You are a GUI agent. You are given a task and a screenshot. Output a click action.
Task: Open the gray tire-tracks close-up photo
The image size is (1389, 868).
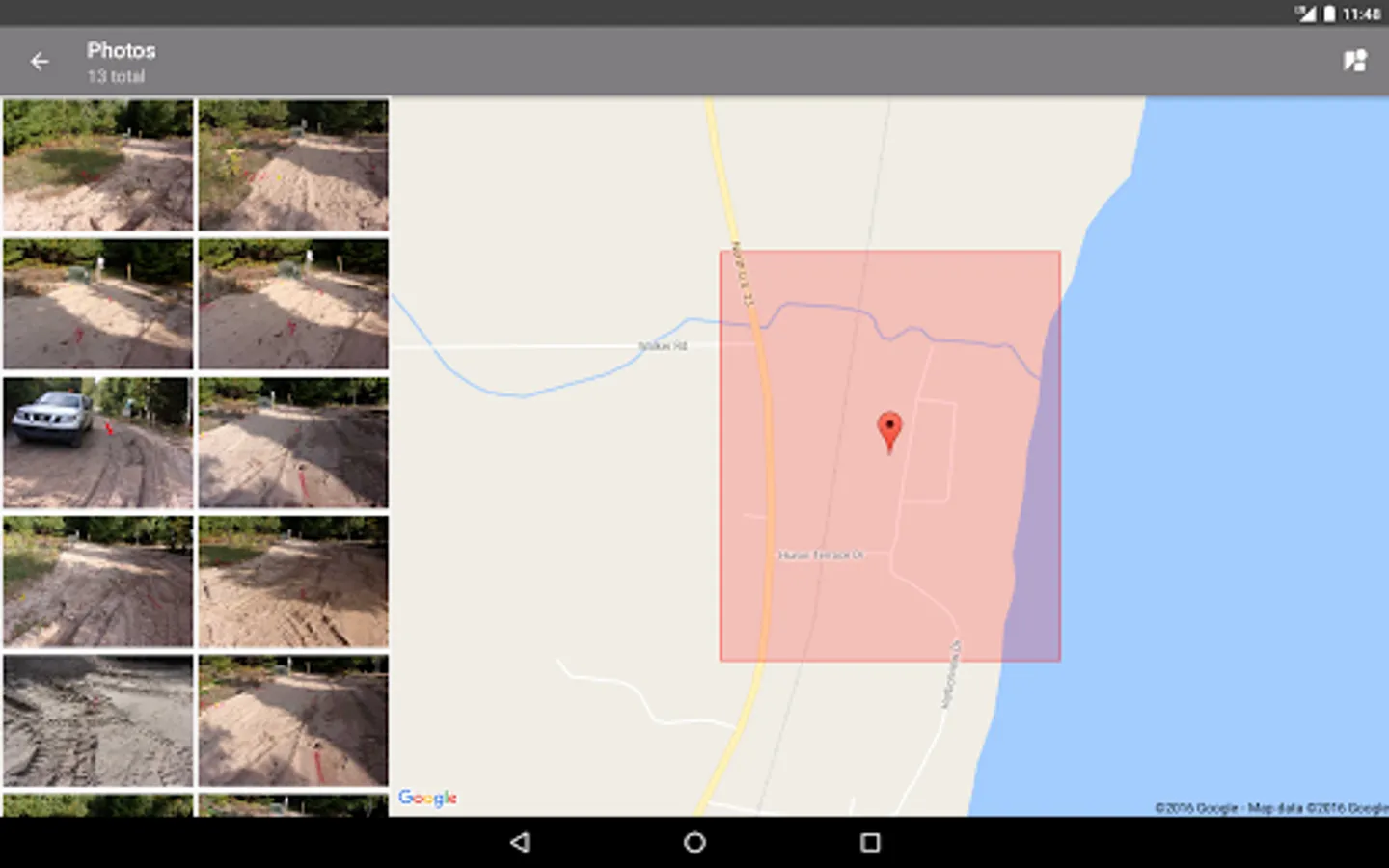pyautogui.click(x=98, y=720)
